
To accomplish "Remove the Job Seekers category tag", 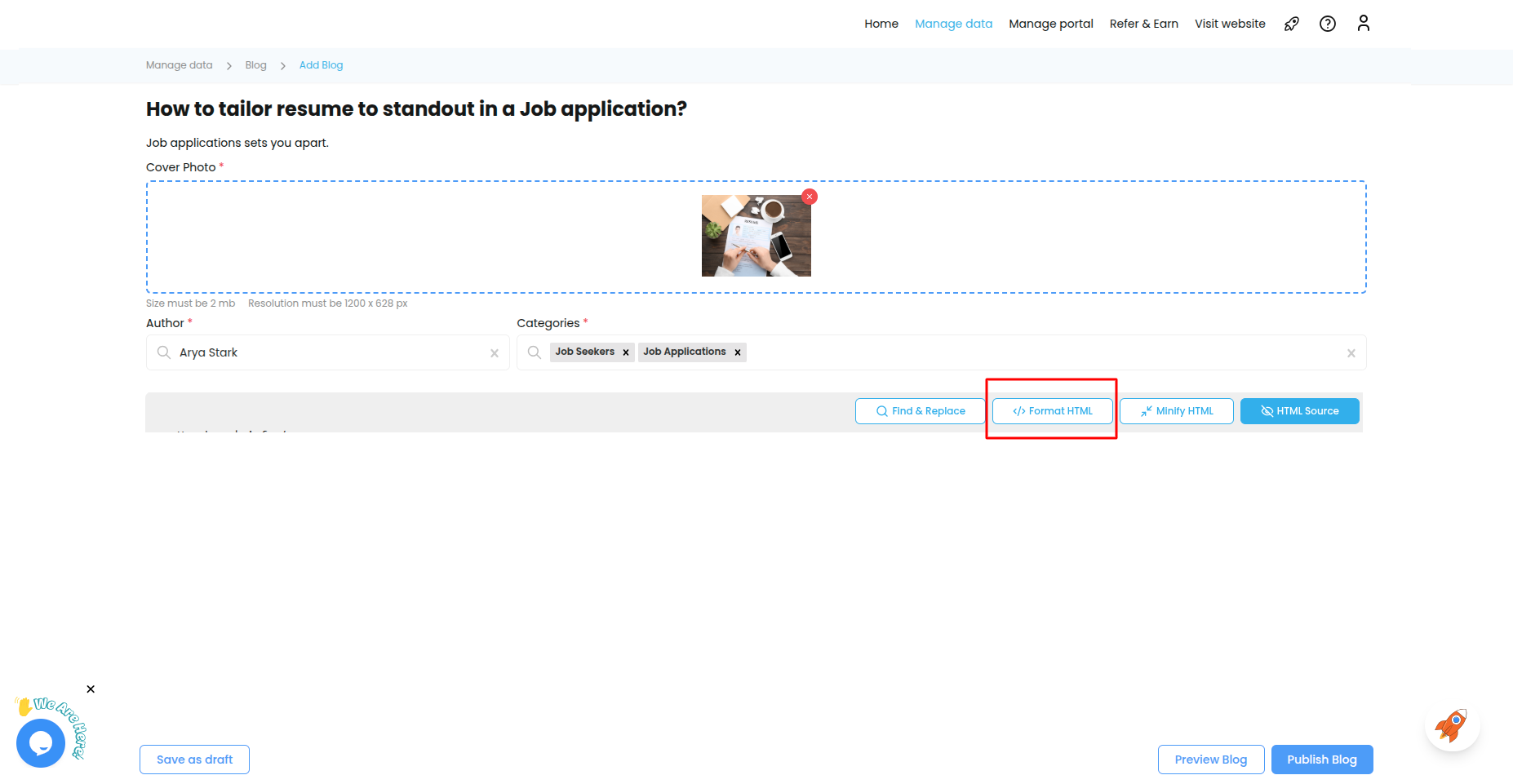I will [x=626, y=352].
